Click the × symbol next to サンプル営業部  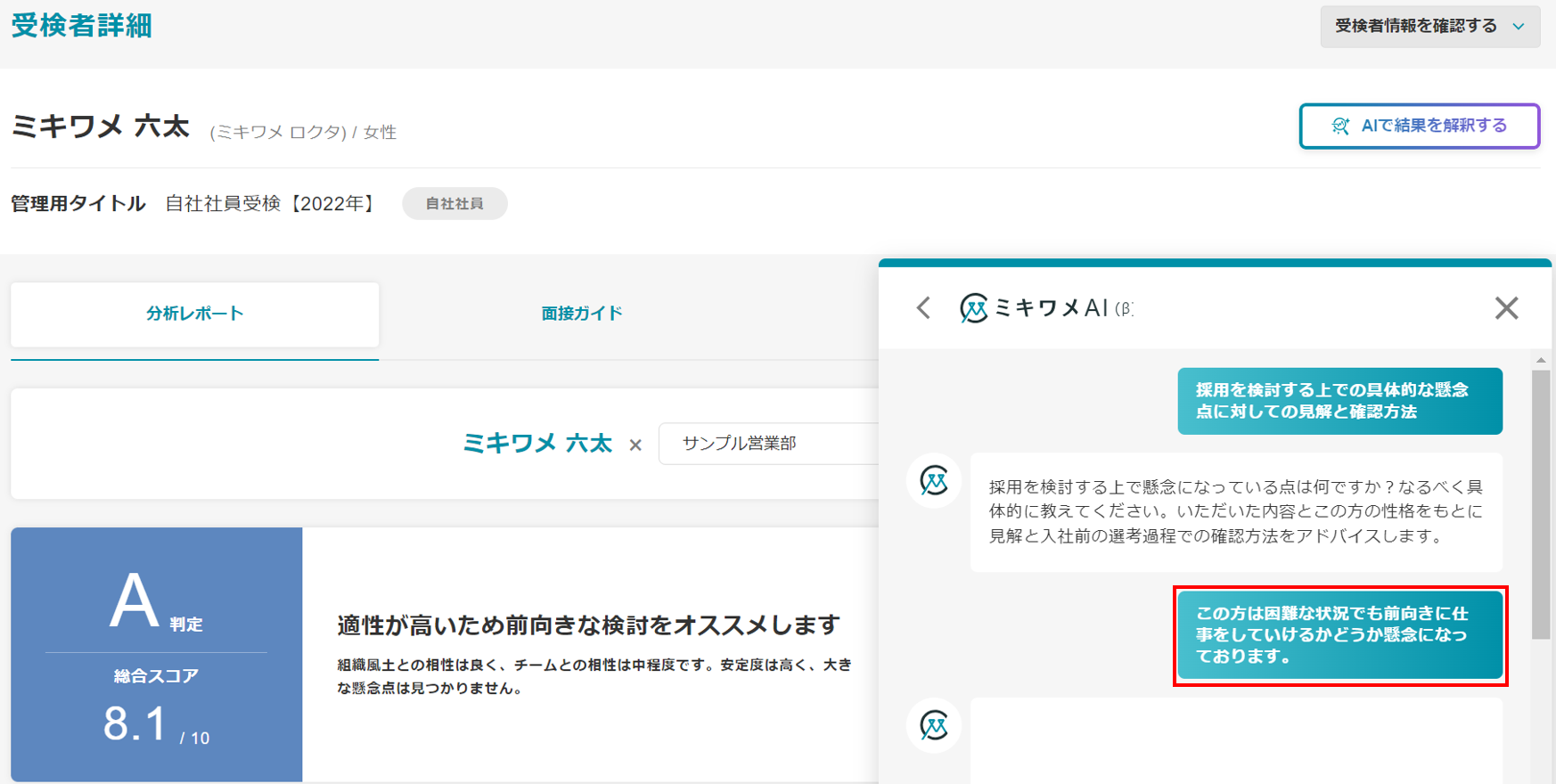635,445
